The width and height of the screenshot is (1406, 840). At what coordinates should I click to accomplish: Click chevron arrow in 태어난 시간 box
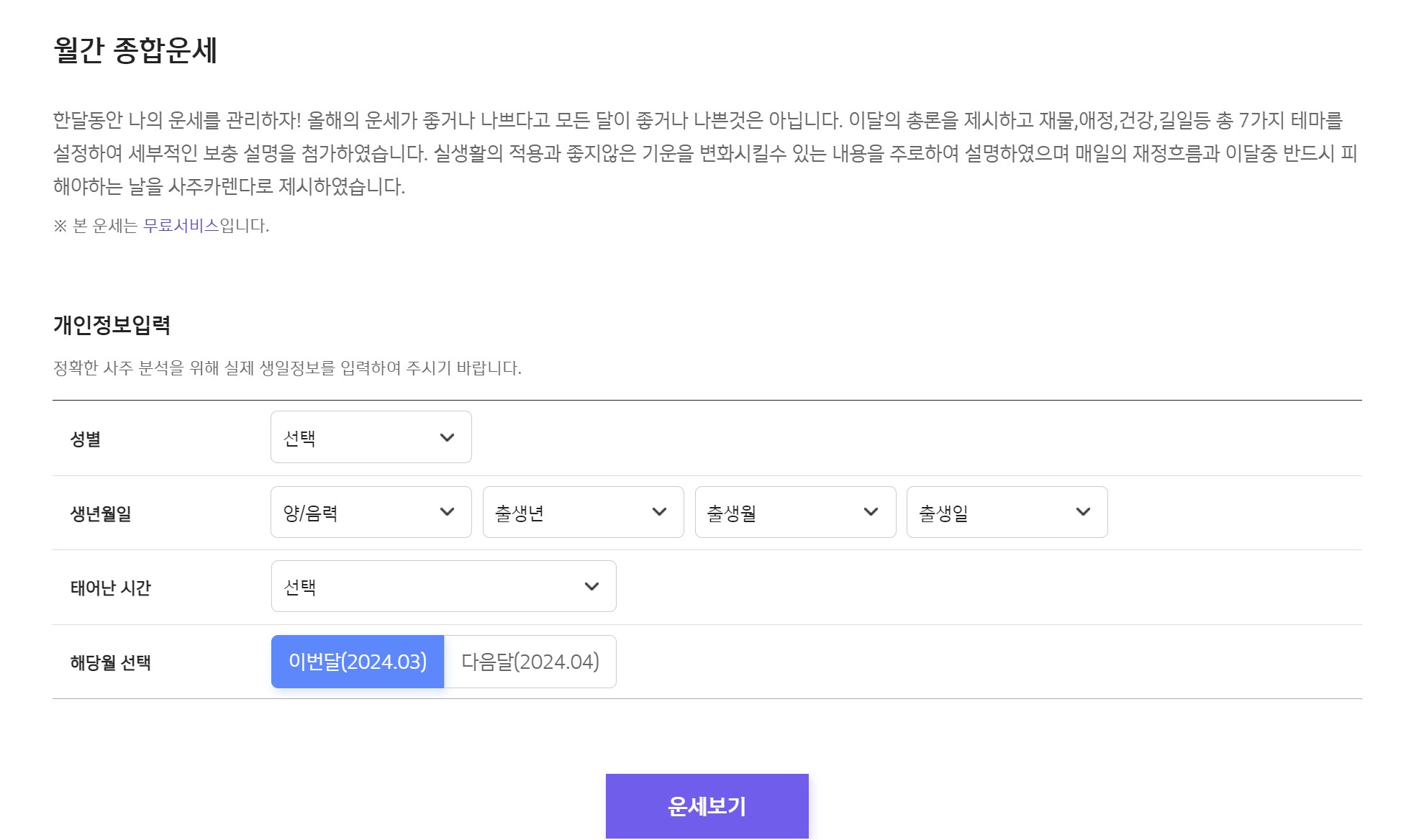591,586
